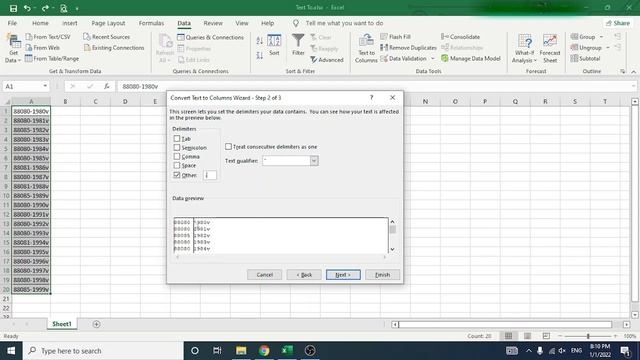Switch to the Formulas tab

[151, 23]
